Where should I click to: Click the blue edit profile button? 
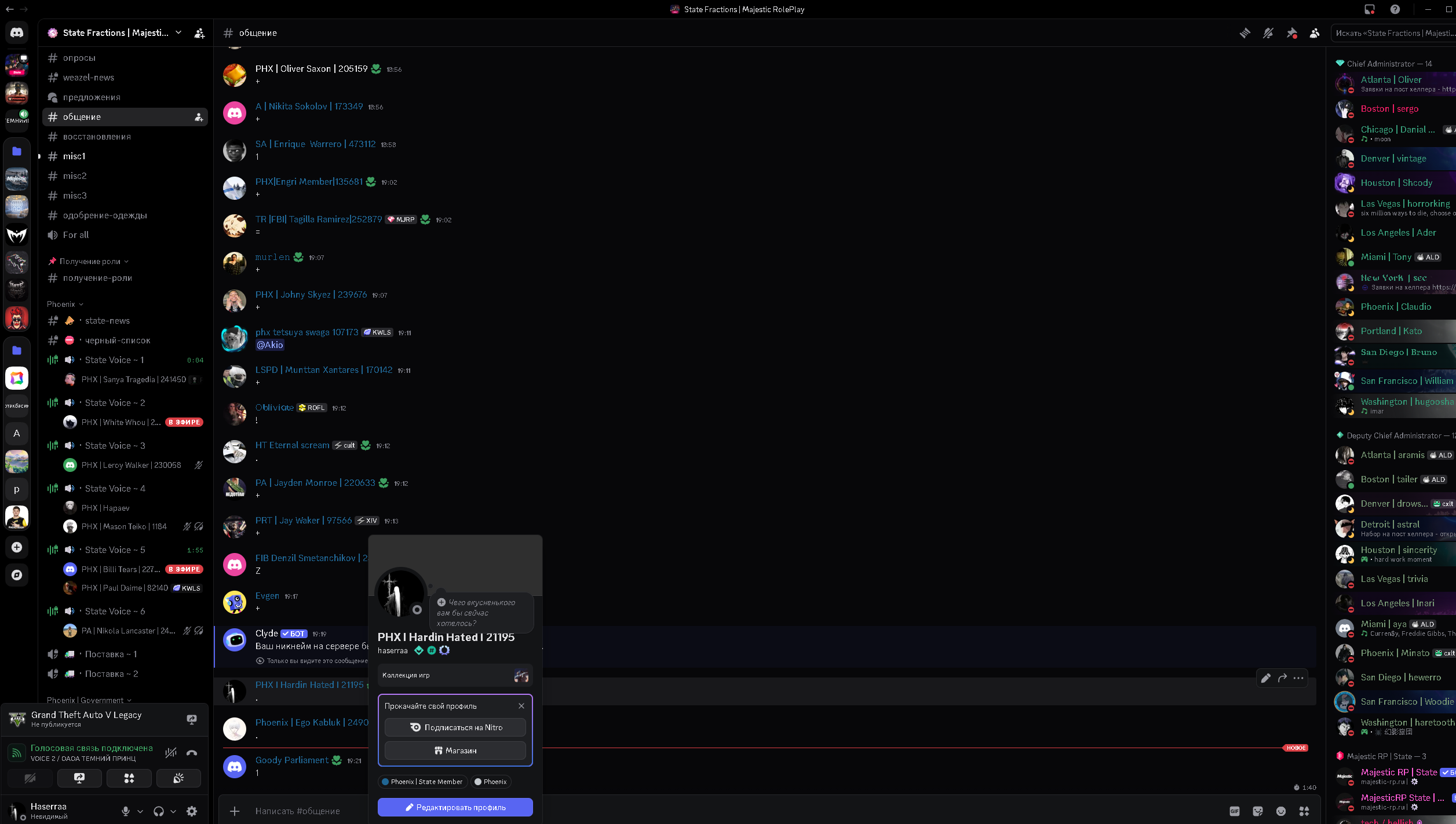click(x=455, y=807)
